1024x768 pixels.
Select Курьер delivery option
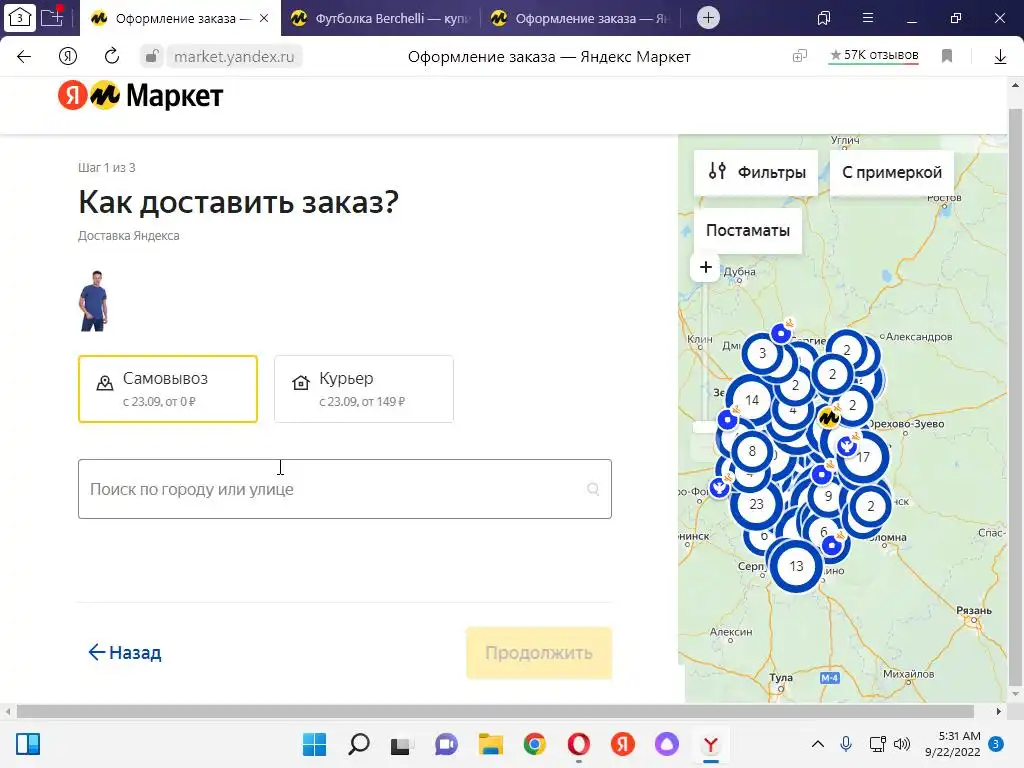coord(364,389)
